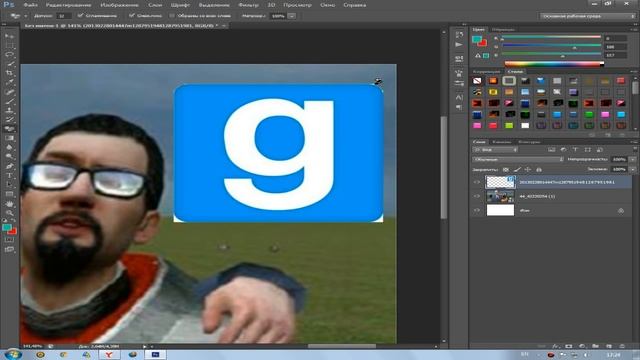Change screen mode from toolbox bottom

pos(9,249)
